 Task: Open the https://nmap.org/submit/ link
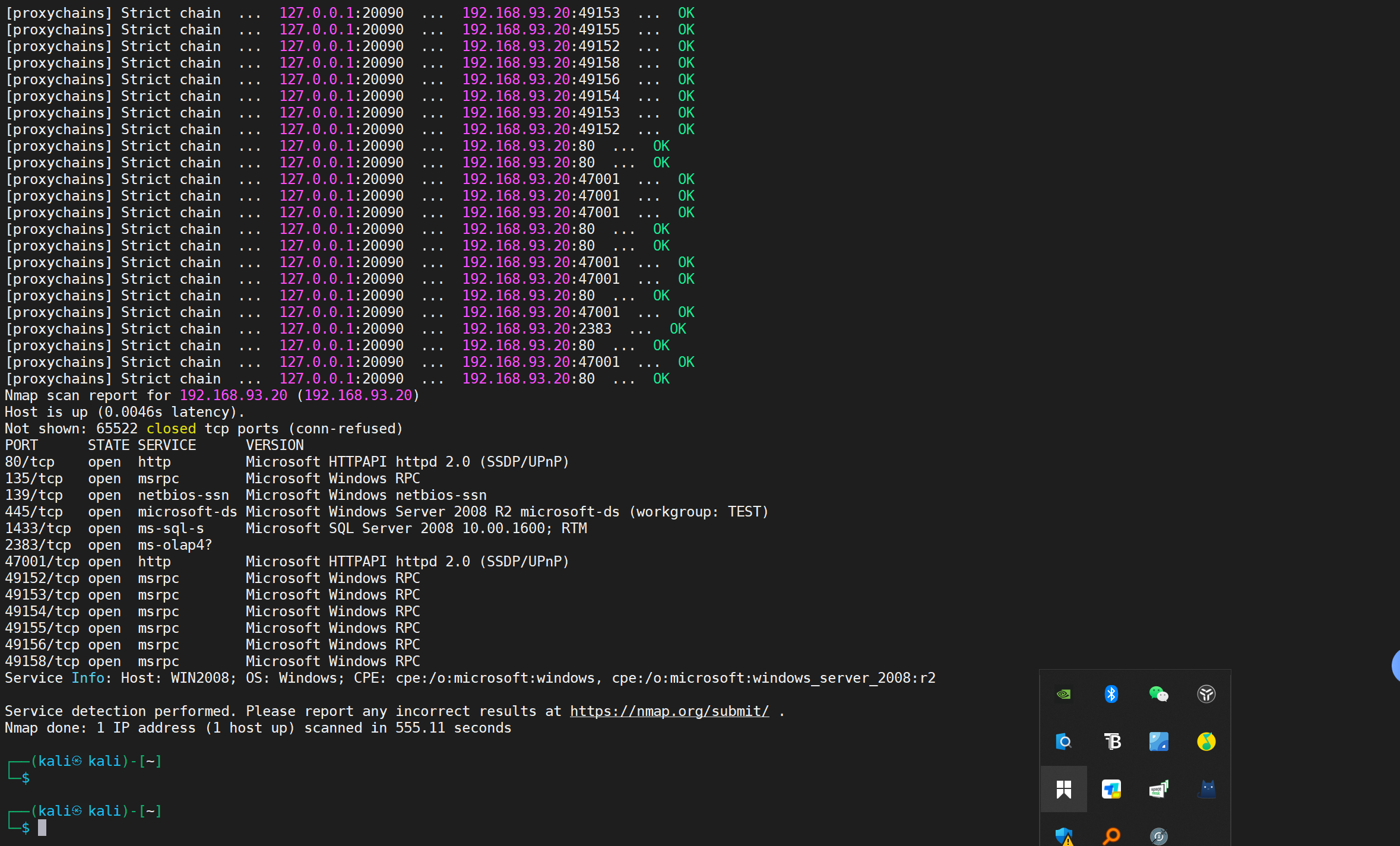click(x=669, y=711)
